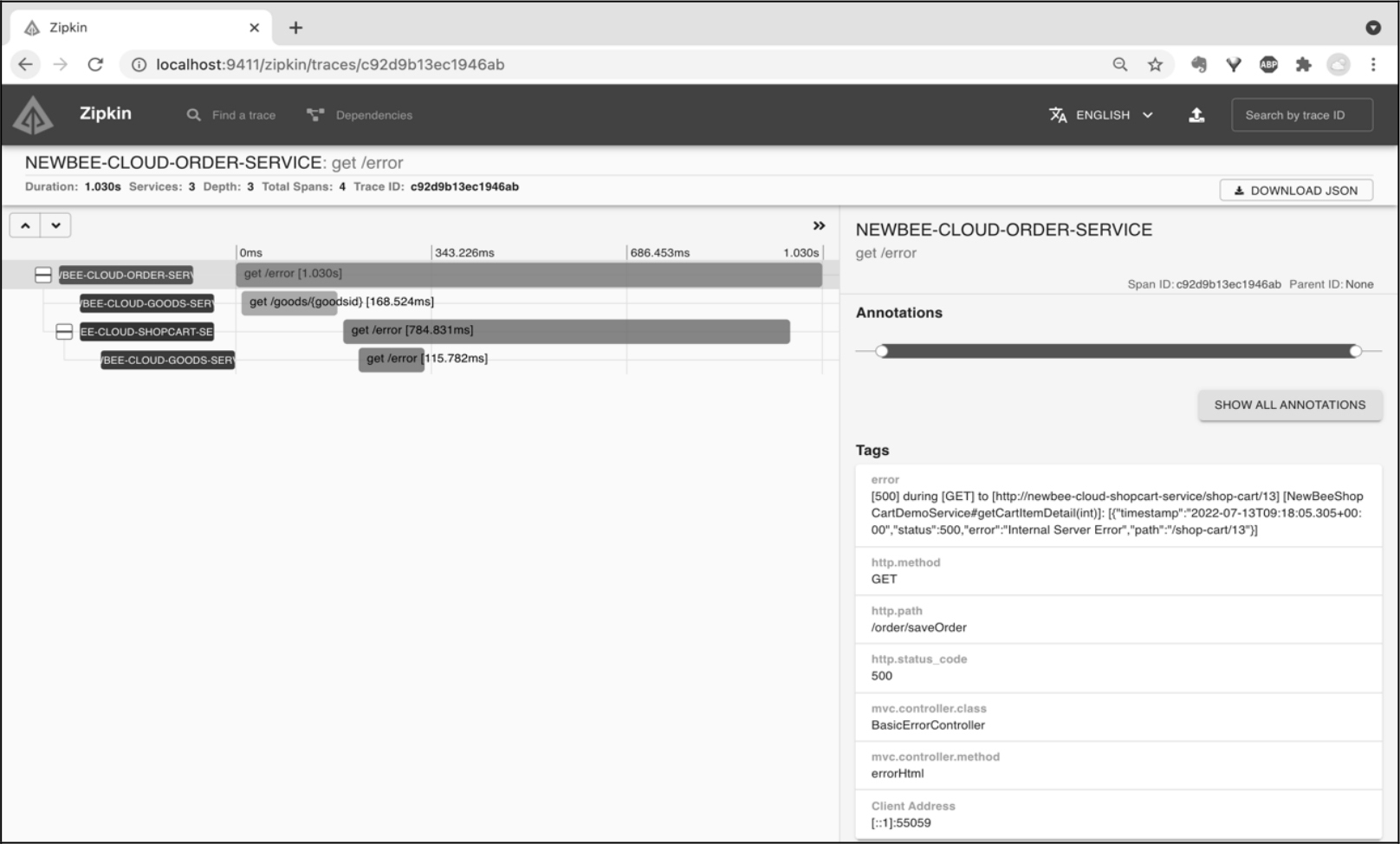Click the left handle of annotations slider

pyautogui.click(x=882, y=351)
